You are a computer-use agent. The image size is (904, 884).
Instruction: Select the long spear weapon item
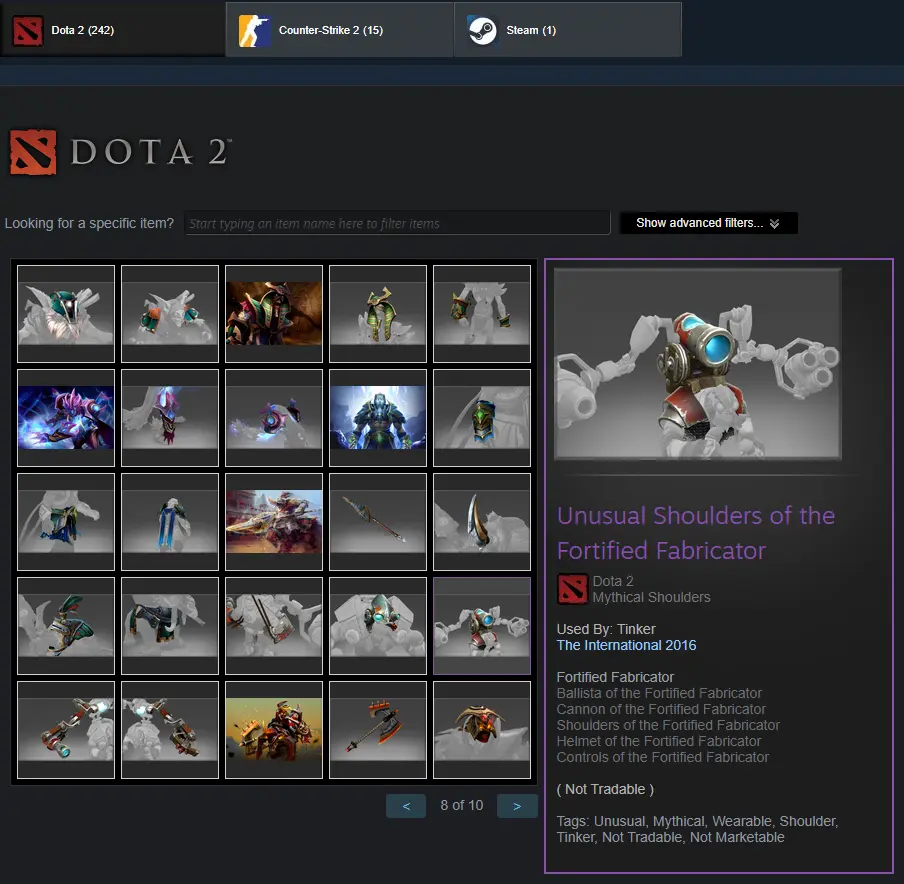pos(378,522)
